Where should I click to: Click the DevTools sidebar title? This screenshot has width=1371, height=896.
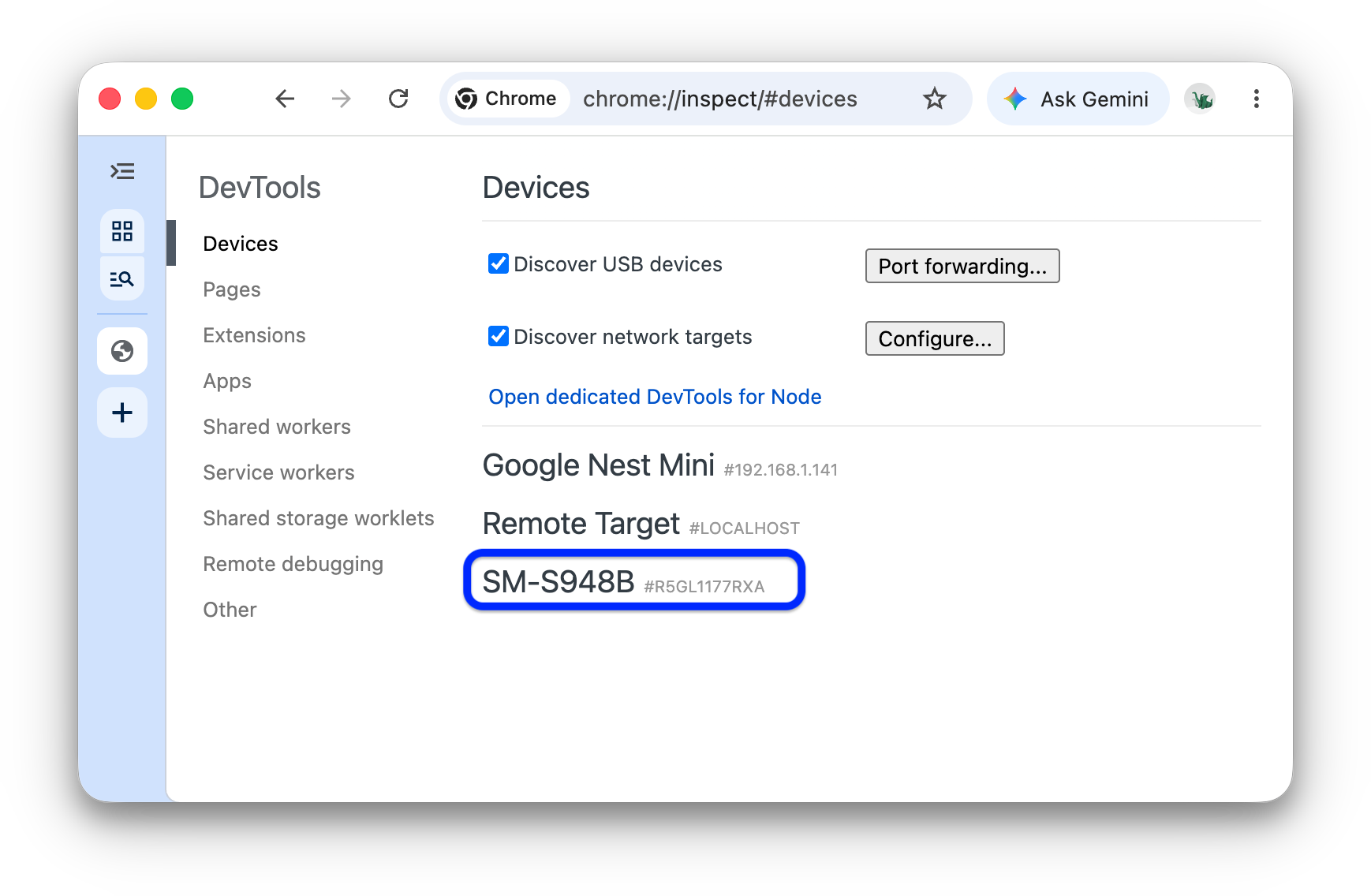click(x=260, y=188)
